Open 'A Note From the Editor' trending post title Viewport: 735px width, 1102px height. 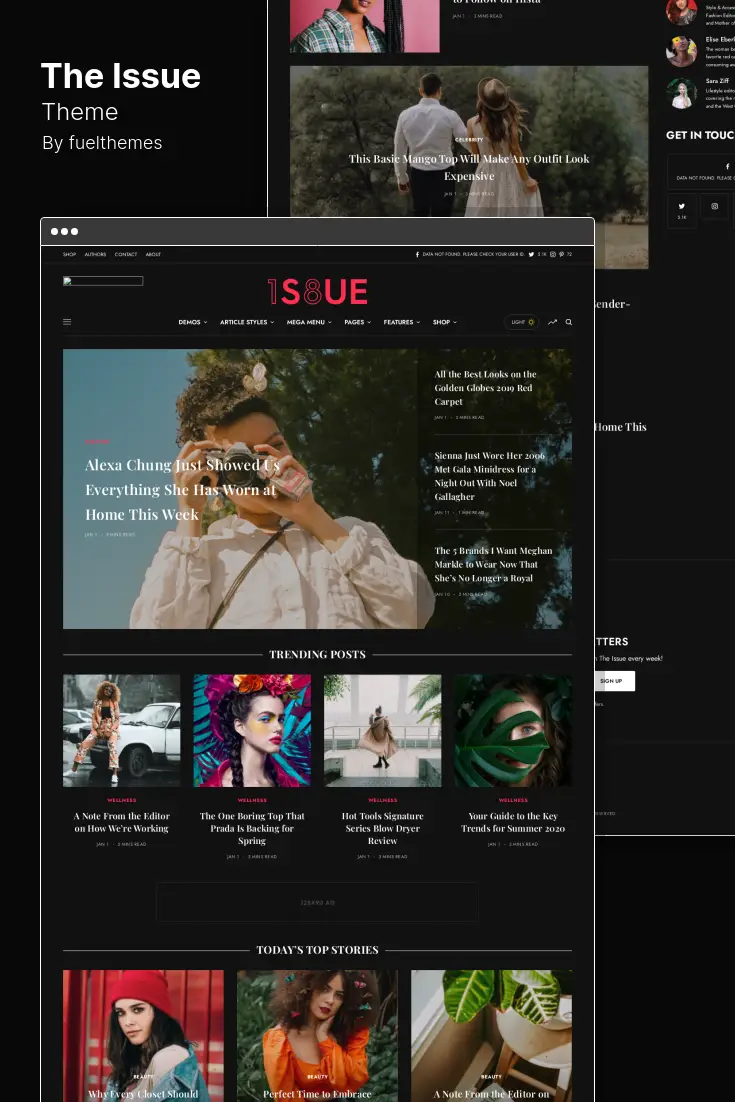pos(122,822)
